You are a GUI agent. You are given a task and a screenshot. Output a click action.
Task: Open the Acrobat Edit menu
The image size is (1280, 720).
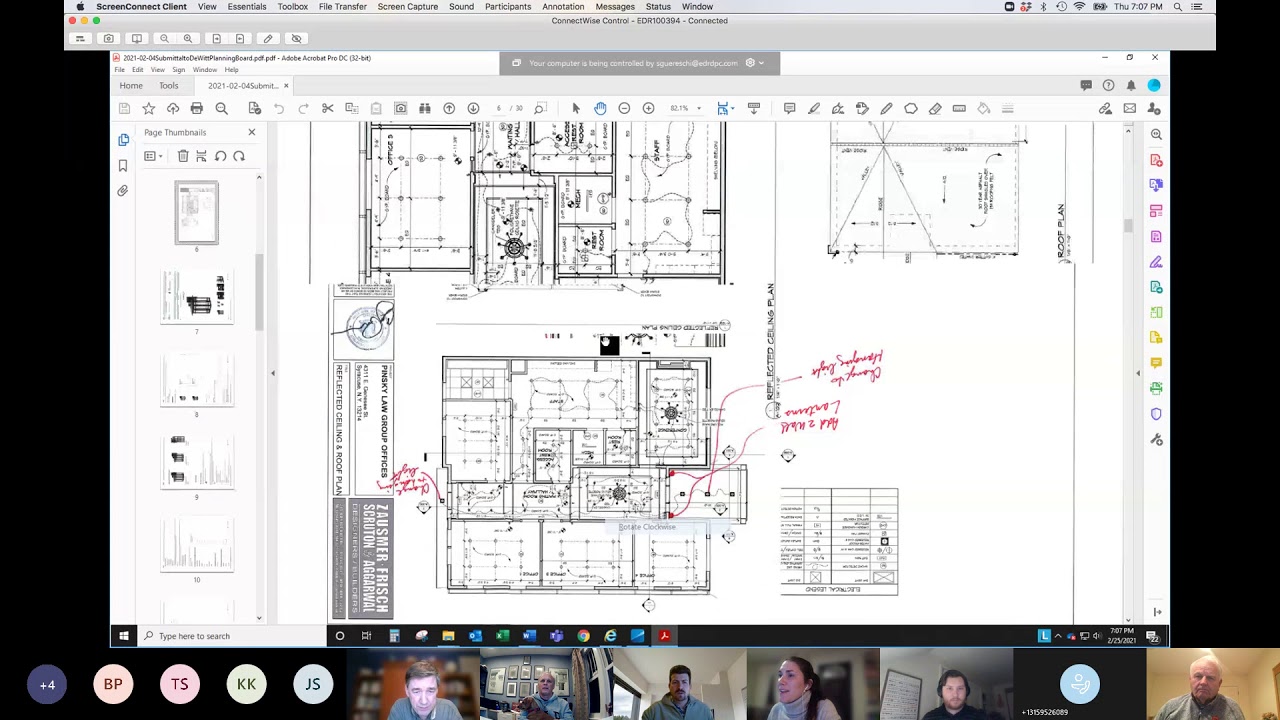click(137, 70)
